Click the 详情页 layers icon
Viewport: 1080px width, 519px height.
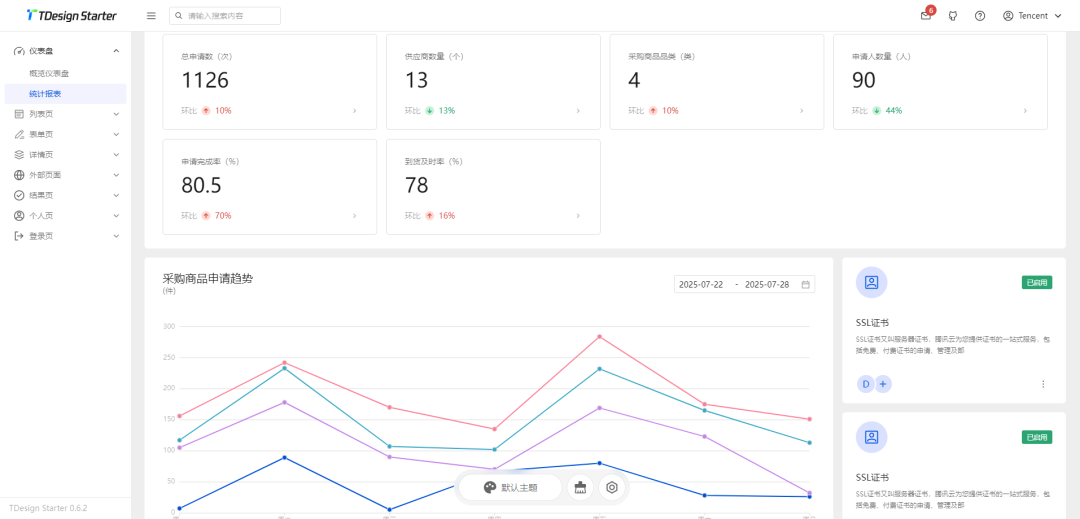coord(19,155)
